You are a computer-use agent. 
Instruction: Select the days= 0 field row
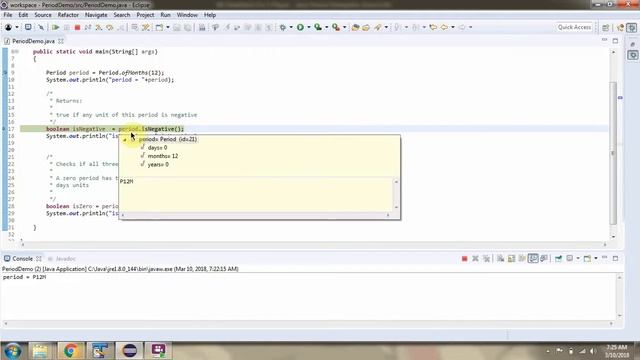[157, 148]
